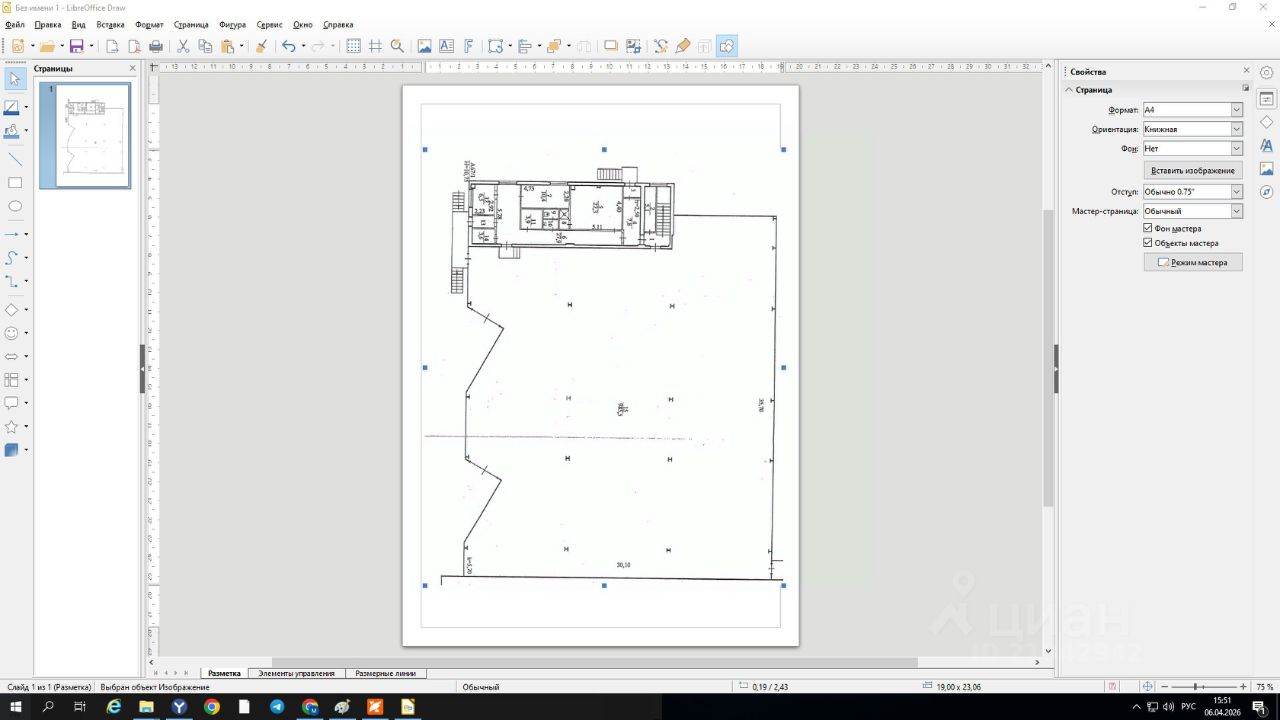Select the arrow Select tool

(x=15, y=79)
